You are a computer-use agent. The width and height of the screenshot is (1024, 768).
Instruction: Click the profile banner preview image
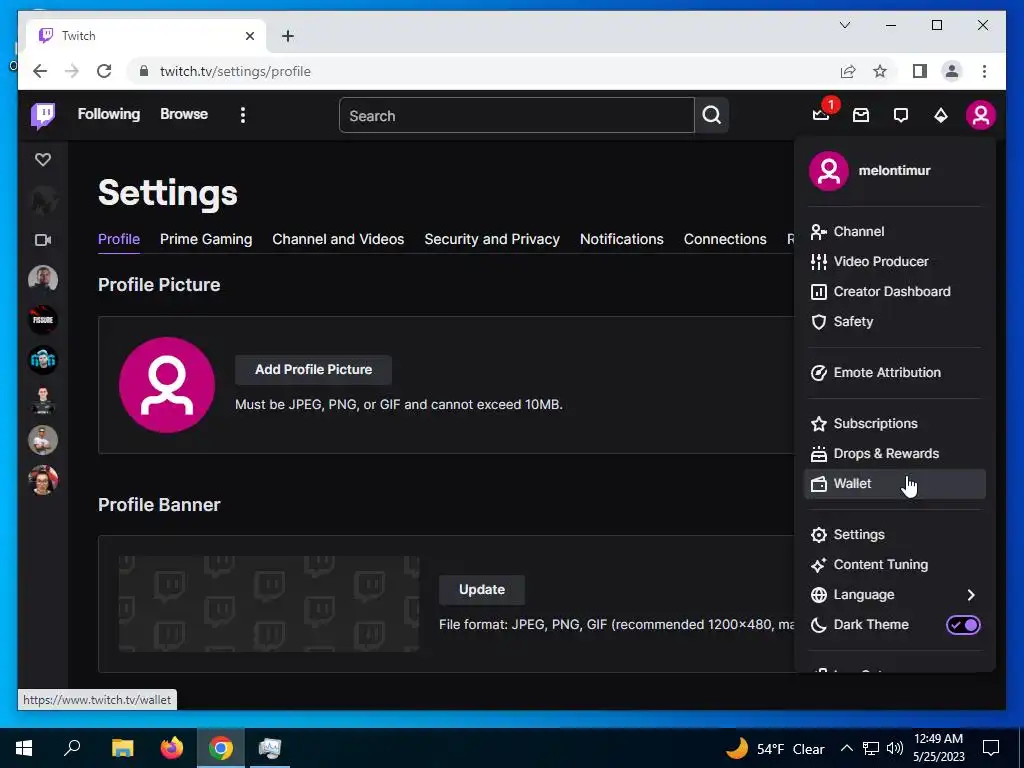(269, 604)
